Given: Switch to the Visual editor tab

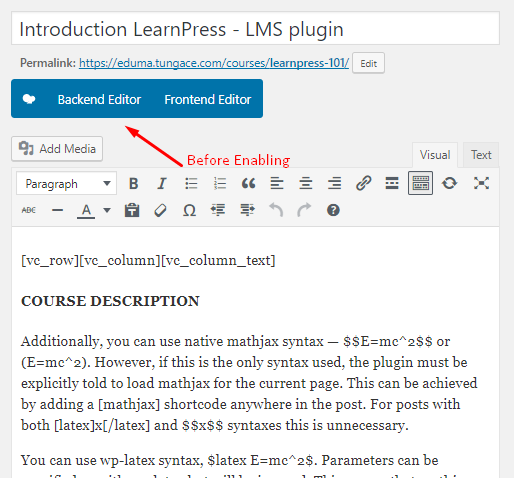Looking at the screenshot, I should point(435,155).
